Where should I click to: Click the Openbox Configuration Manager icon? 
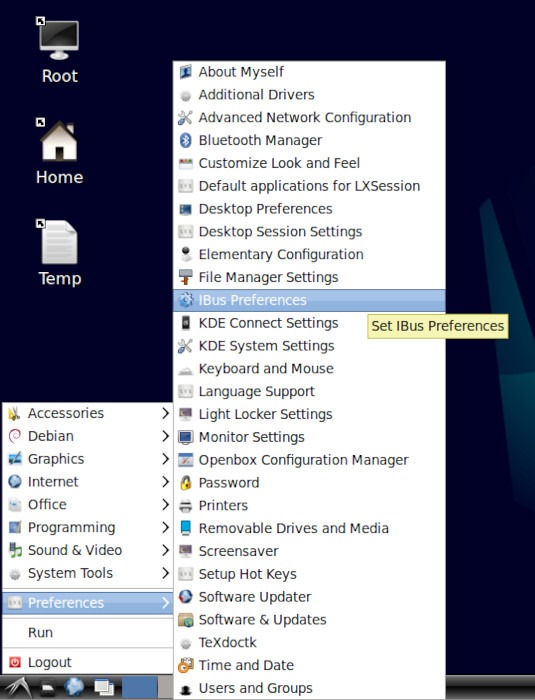pyautogui.click(x=185, y=460)
